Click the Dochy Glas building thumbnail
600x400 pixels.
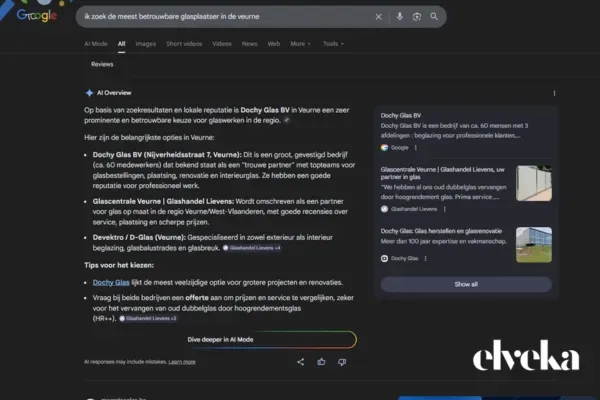[534, 245]
